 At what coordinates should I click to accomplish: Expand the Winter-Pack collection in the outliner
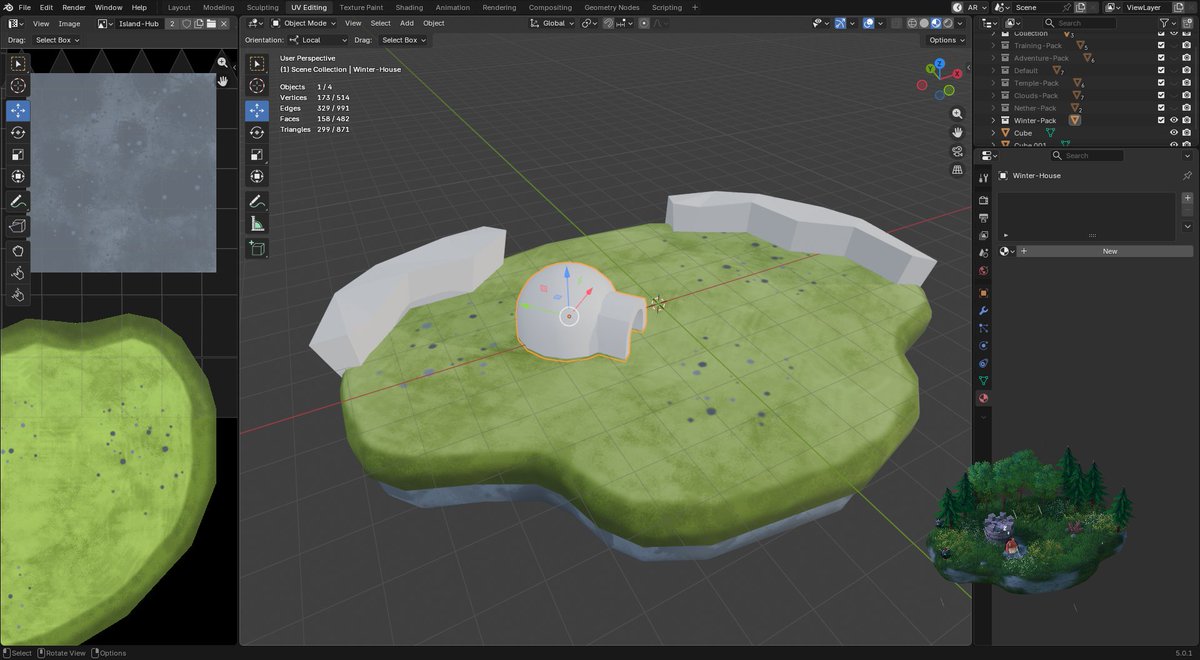click(993, 120)
